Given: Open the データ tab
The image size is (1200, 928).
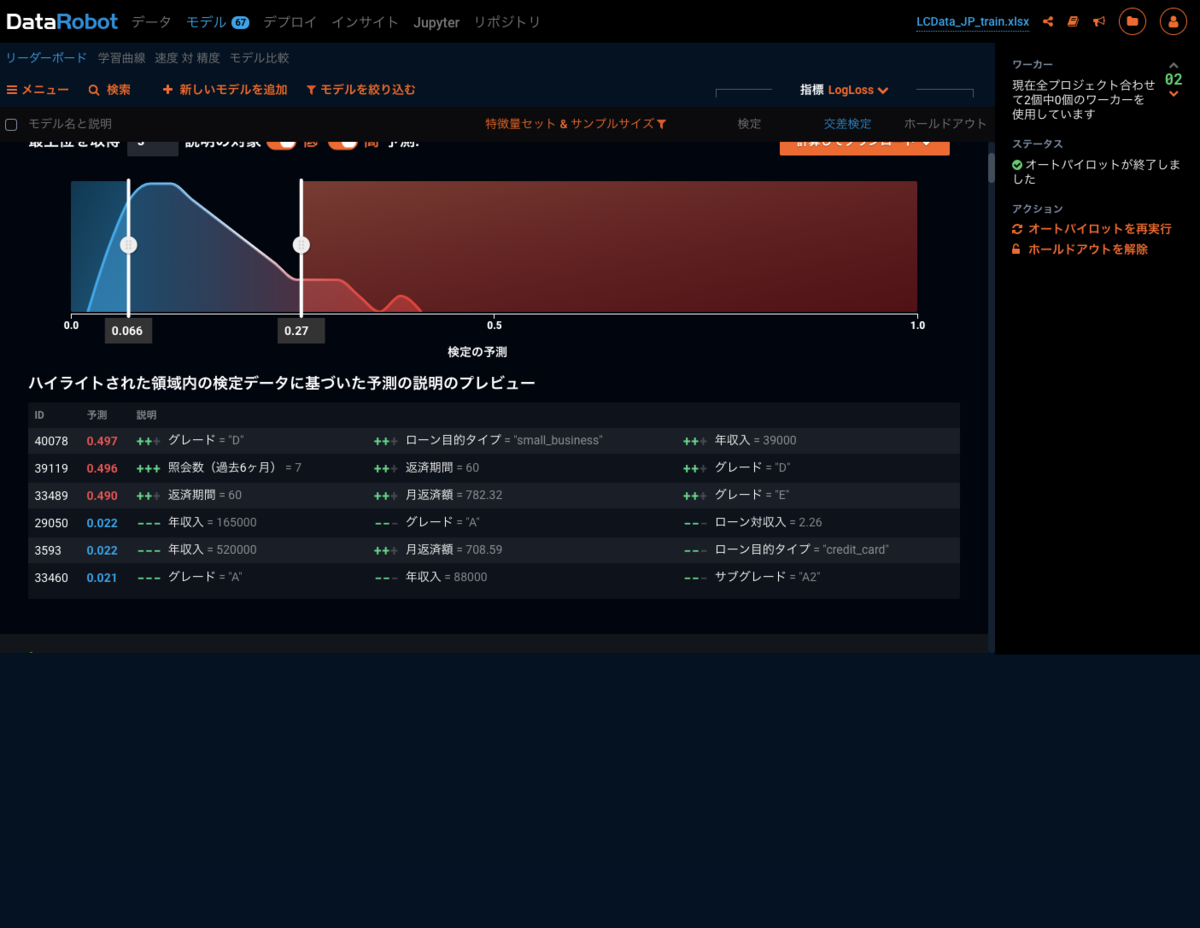Looking at the screenshot, I should click(x=151, y=22).
